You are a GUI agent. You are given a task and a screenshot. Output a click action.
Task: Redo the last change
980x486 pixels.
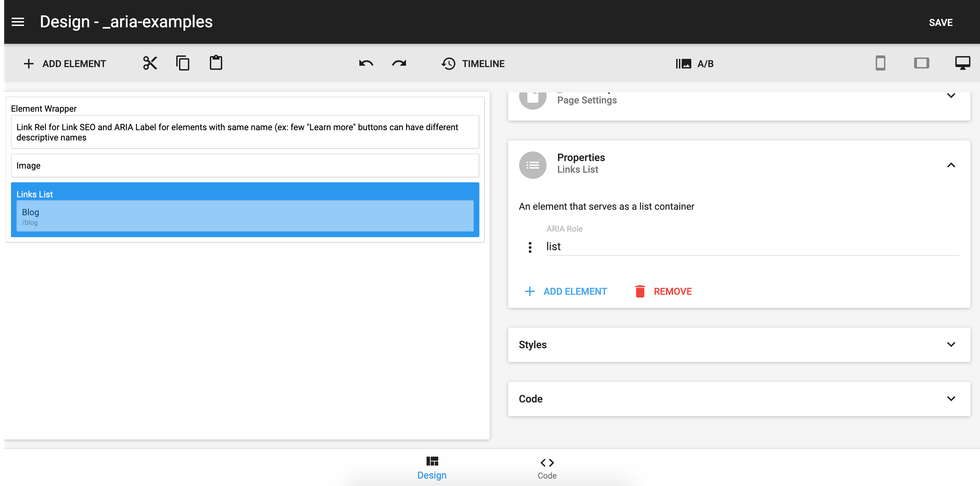tap(399, 63)
